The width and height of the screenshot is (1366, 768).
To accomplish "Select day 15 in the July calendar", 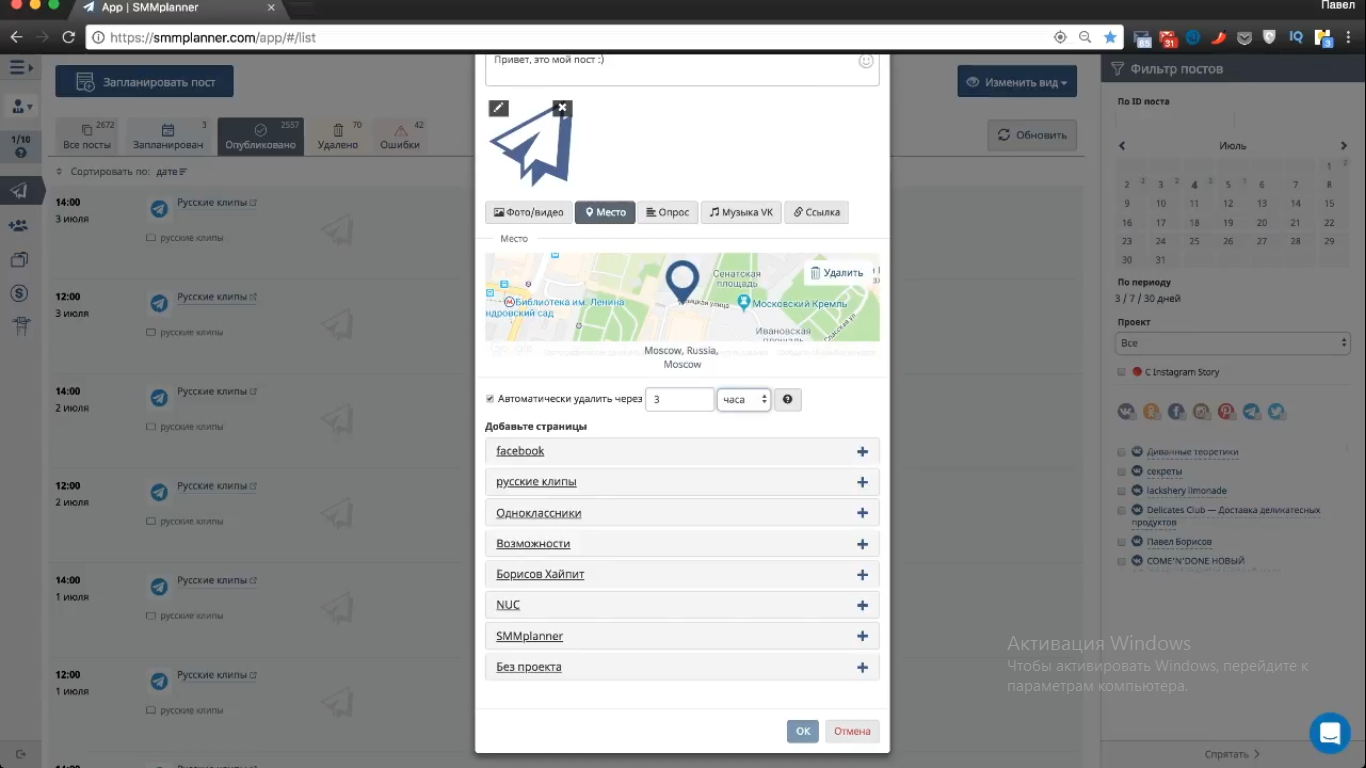I will click(x=1329, y=203).
